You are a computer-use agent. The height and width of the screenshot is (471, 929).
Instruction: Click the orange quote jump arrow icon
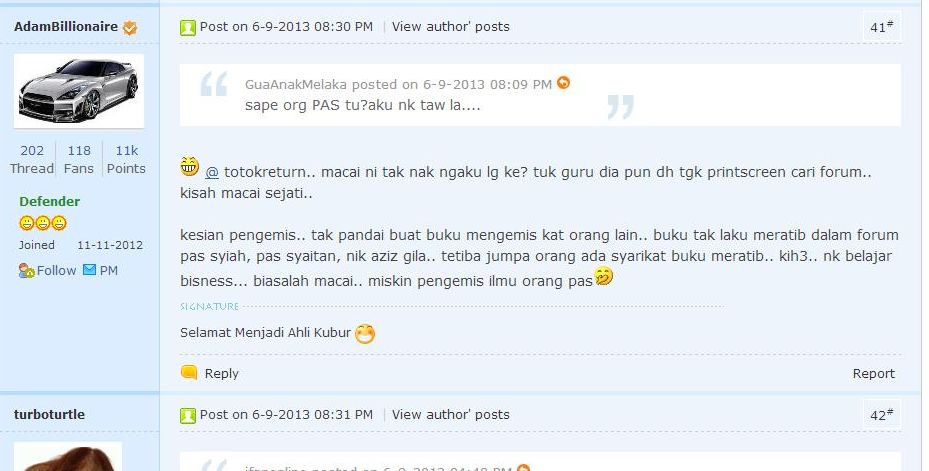coord(563,83)
